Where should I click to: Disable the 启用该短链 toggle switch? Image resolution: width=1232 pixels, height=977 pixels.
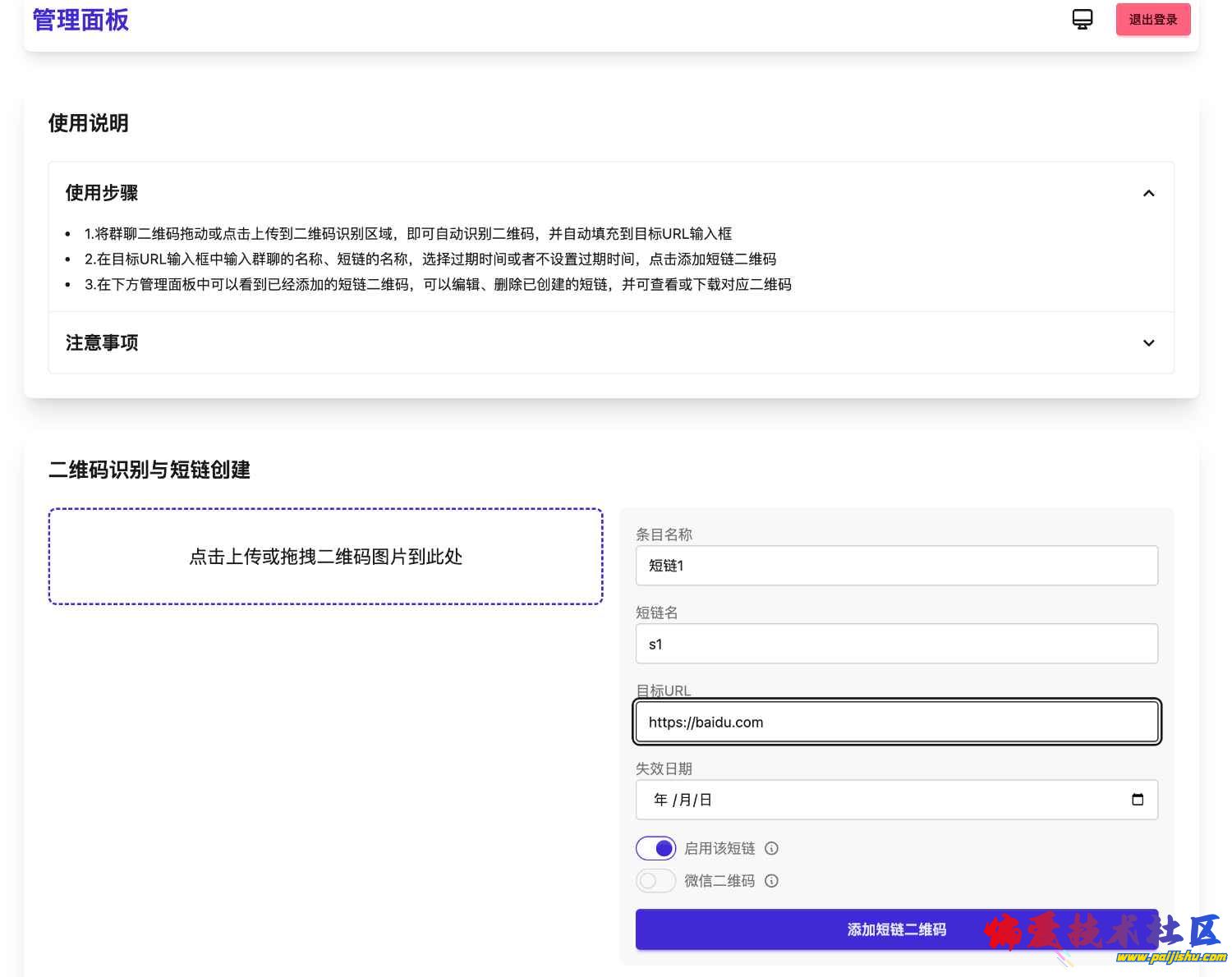point(655,849)
